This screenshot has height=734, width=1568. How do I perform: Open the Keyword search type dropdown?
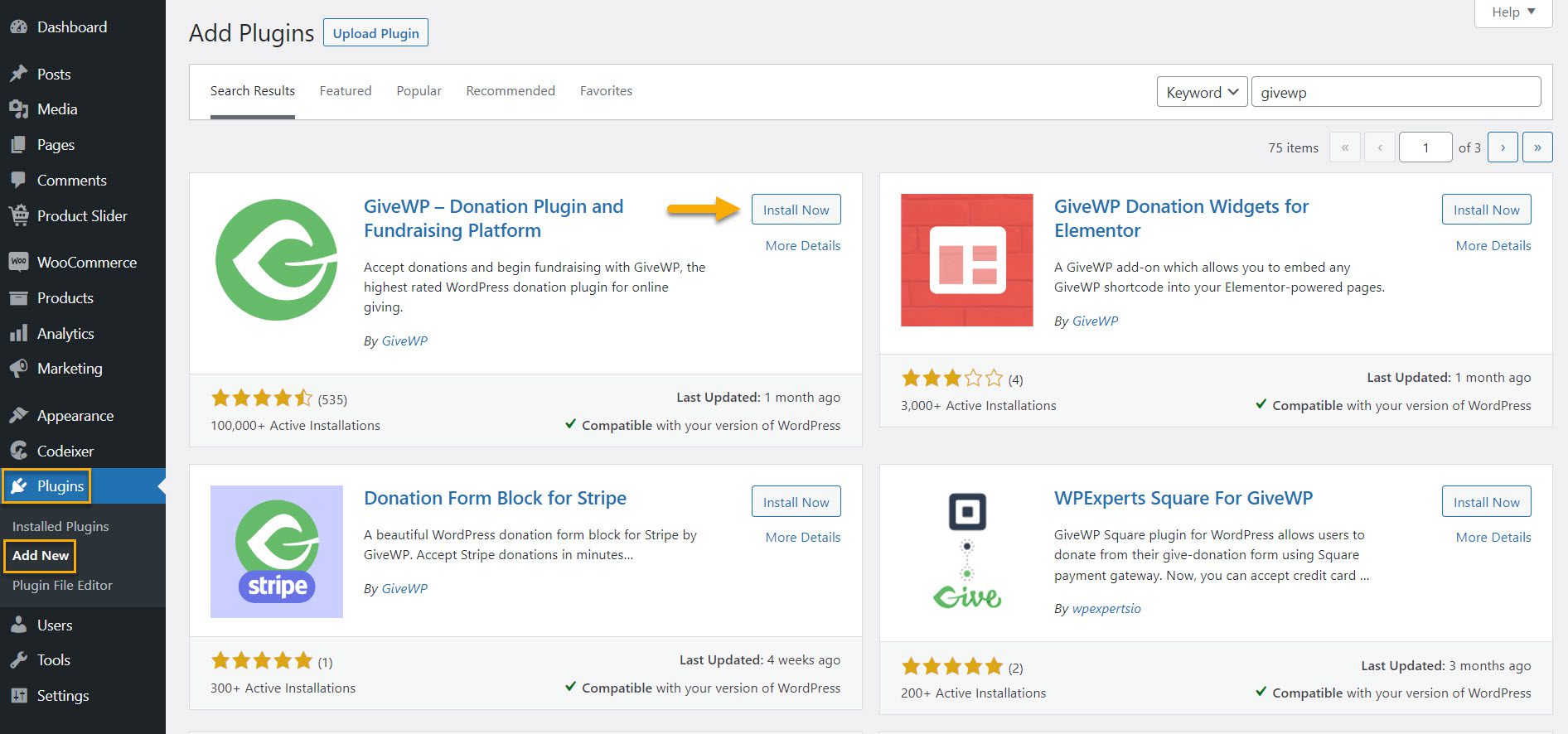1202,92
